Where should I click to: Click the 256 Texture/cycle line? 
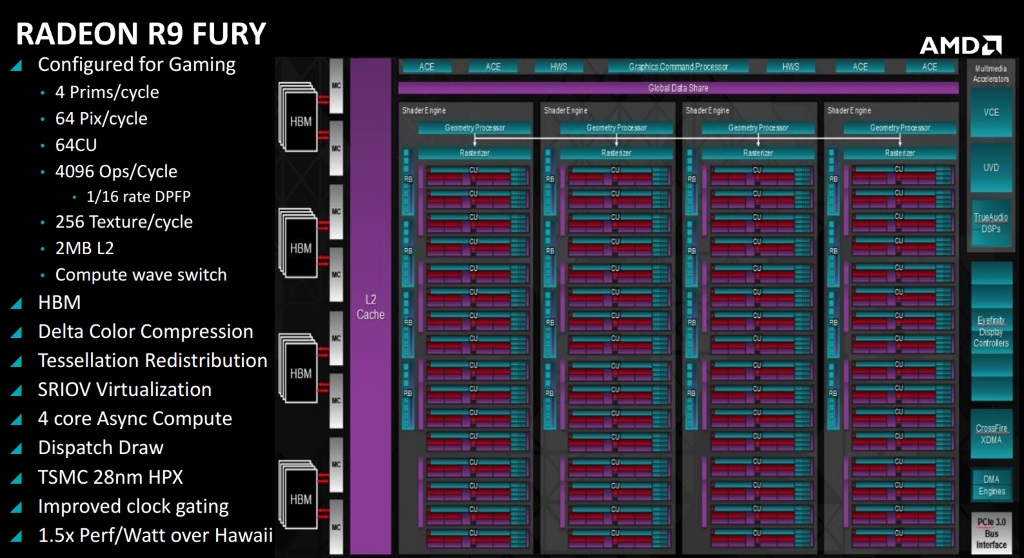(x=124, y=222)
